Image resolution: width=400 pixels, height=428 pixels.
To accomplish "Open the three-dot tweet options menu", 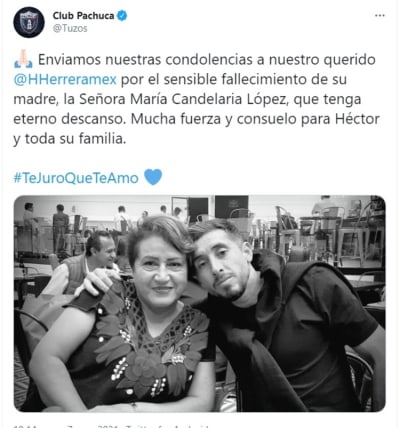I will [x=380, y=16].
